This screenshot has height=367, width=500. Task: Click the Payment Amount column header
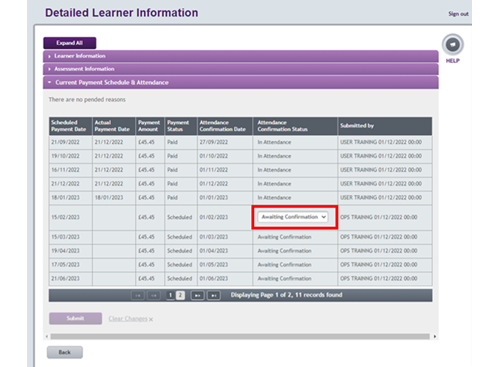tap(150, 126)
